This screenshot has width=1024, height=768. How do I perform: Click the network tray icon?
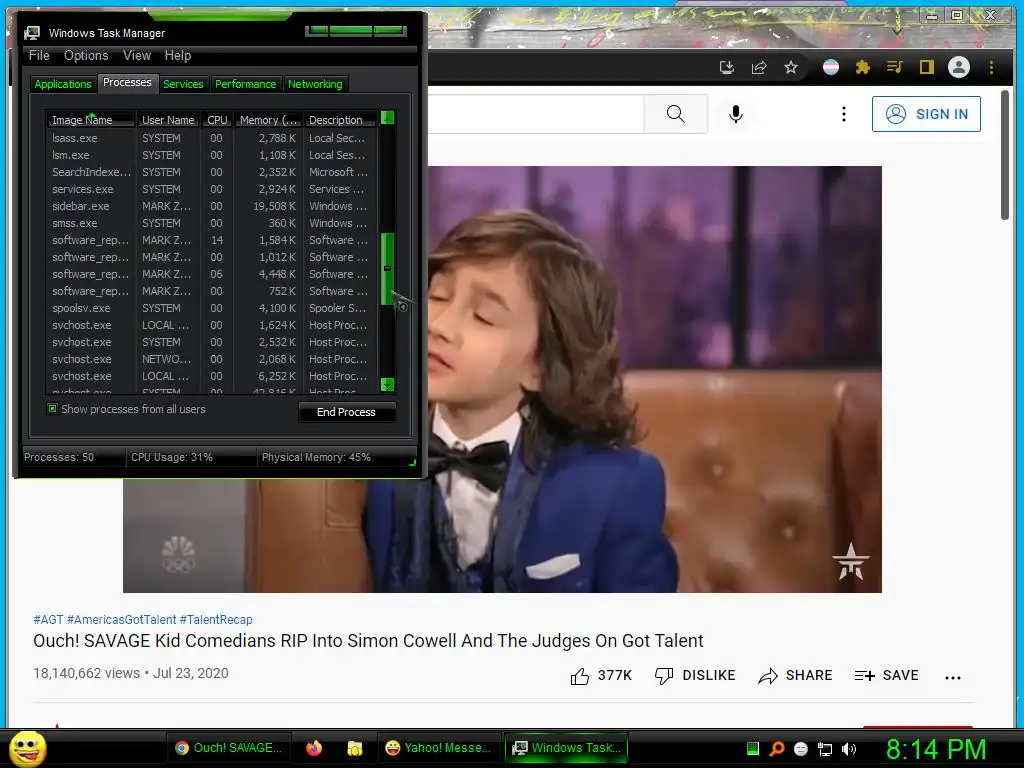[825, 749]
